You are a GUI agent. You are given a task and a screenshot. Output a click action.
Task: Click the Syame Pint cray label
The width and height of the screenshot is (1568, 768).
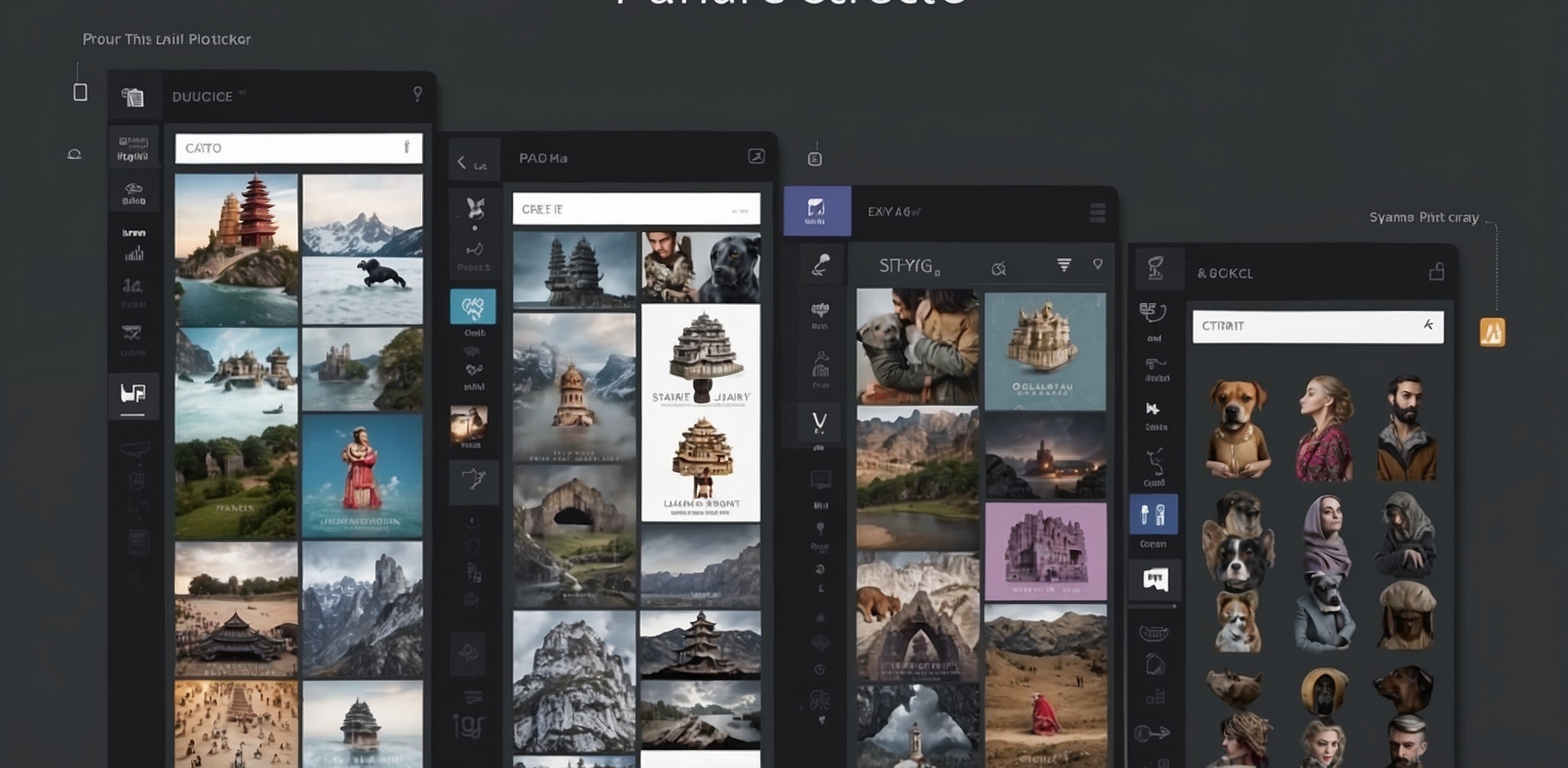tap(1424, 218)
